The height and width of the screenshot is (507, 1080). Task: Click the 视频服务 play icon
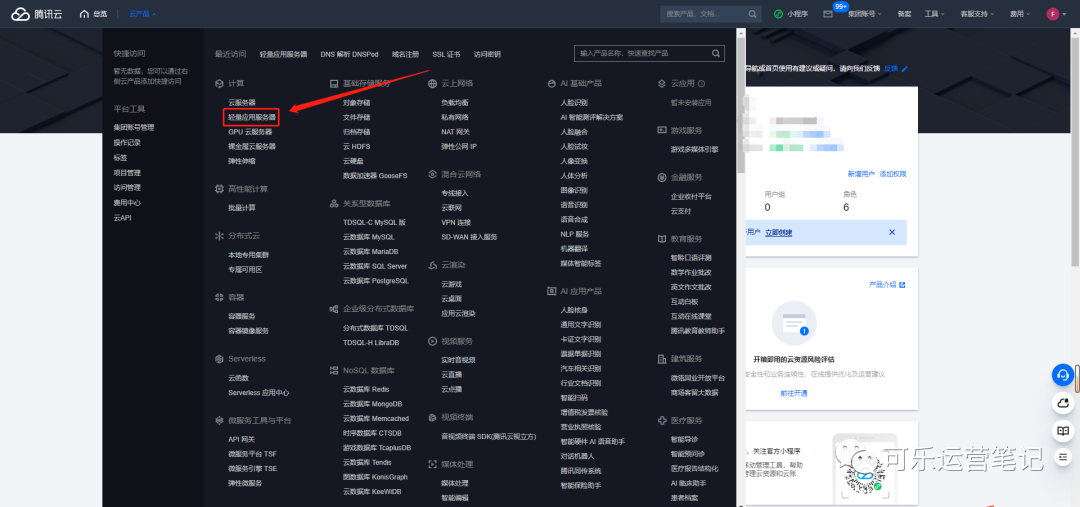pyautogui.click(x=433, y=340)
